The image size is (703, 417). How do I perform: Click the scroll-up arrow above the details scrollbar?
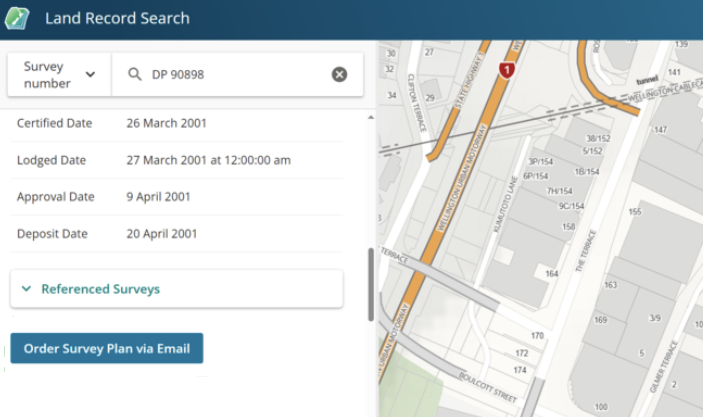372,117
